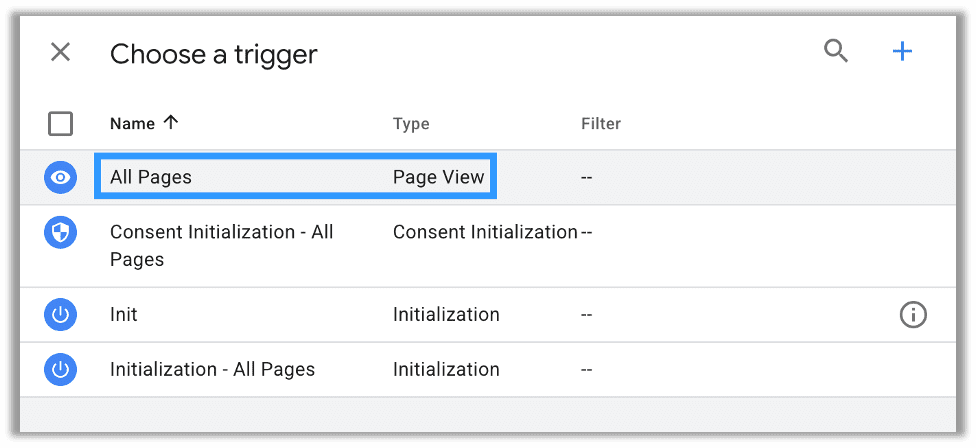Choose Initialization - All Pages trigger

pos(212,369)
